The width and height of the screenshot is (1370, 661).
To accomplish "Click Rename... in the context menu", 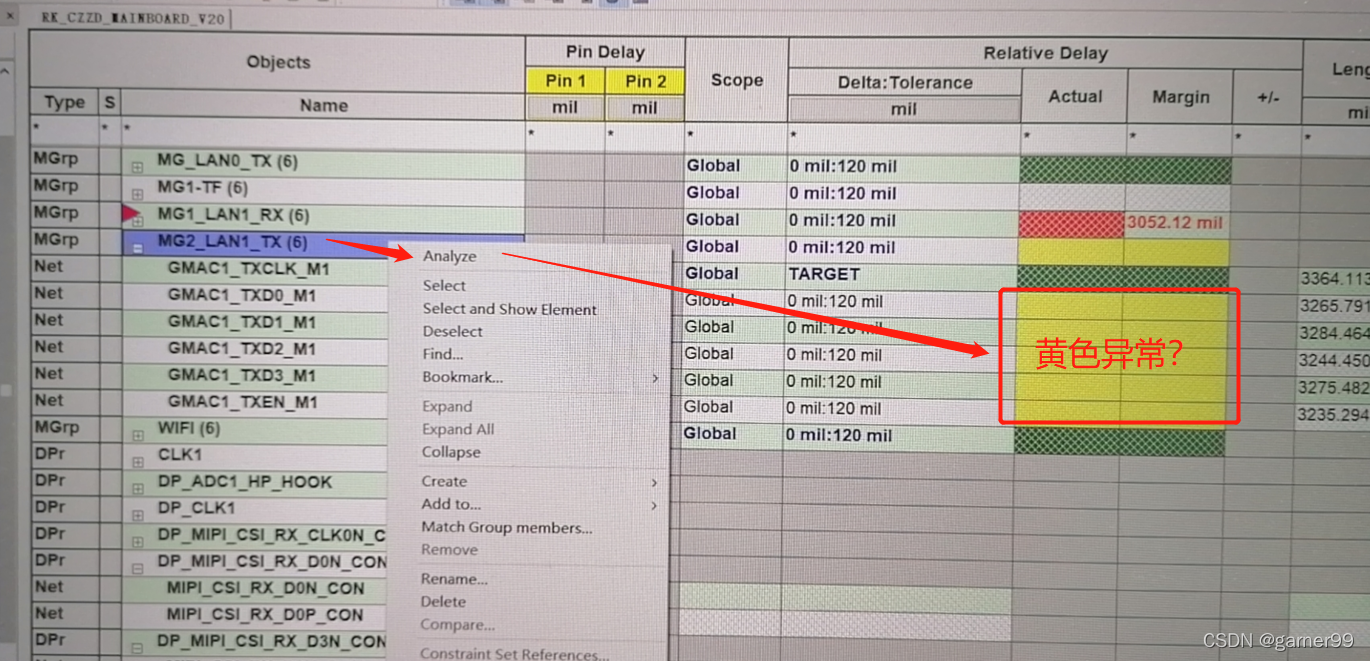I will [454, 579].
